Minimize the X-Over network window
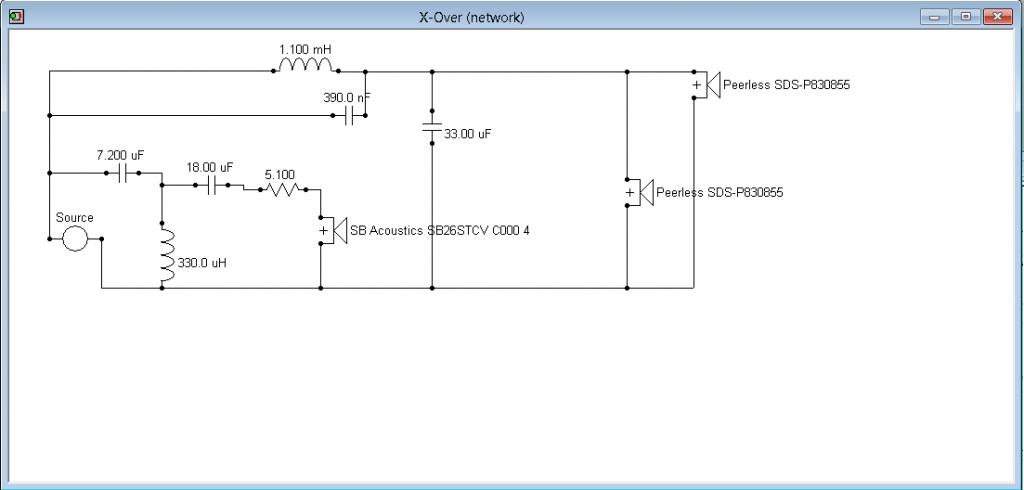1024x490 pixels. (x=935, y=17)
